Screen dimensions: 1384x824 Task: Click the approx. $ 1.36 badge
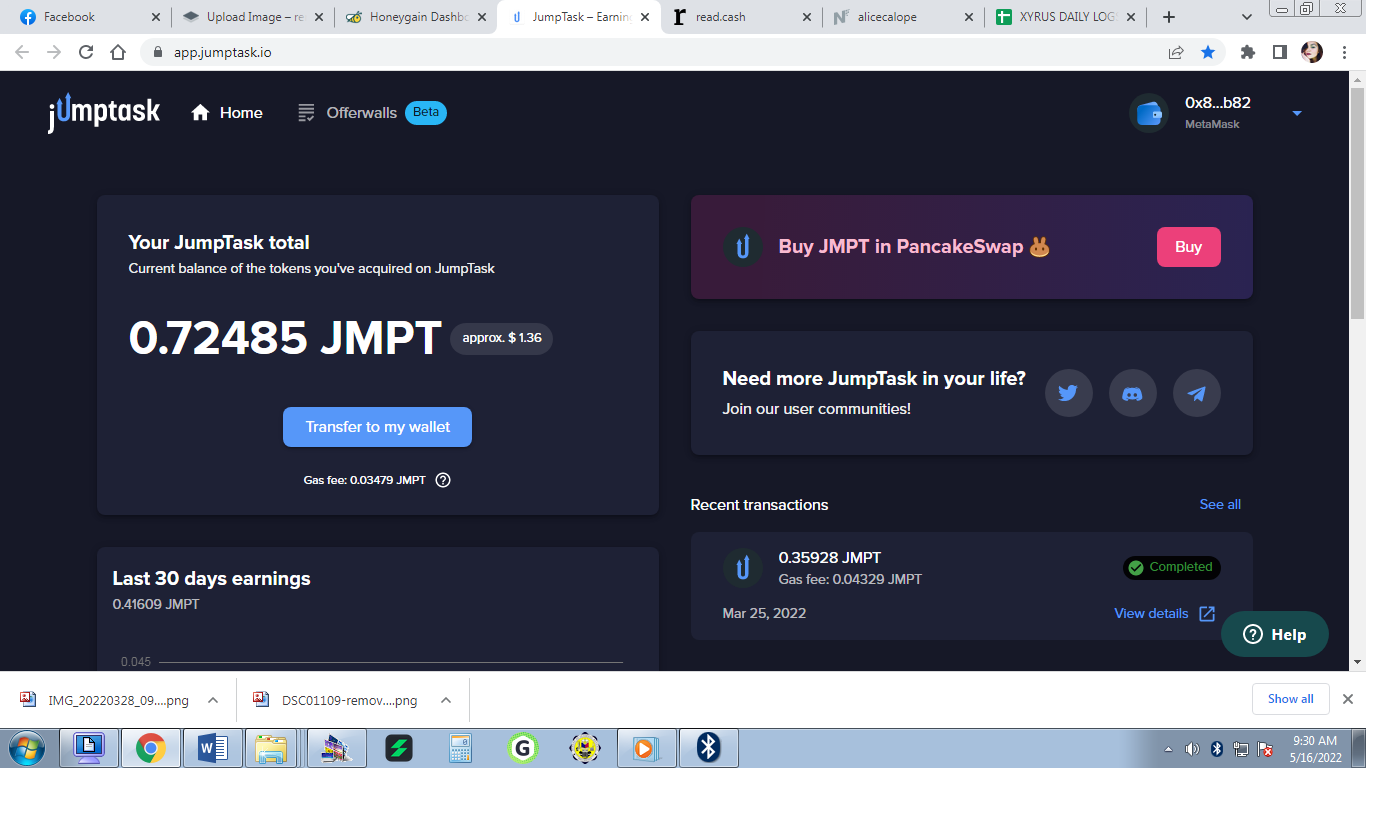[501, 338]
